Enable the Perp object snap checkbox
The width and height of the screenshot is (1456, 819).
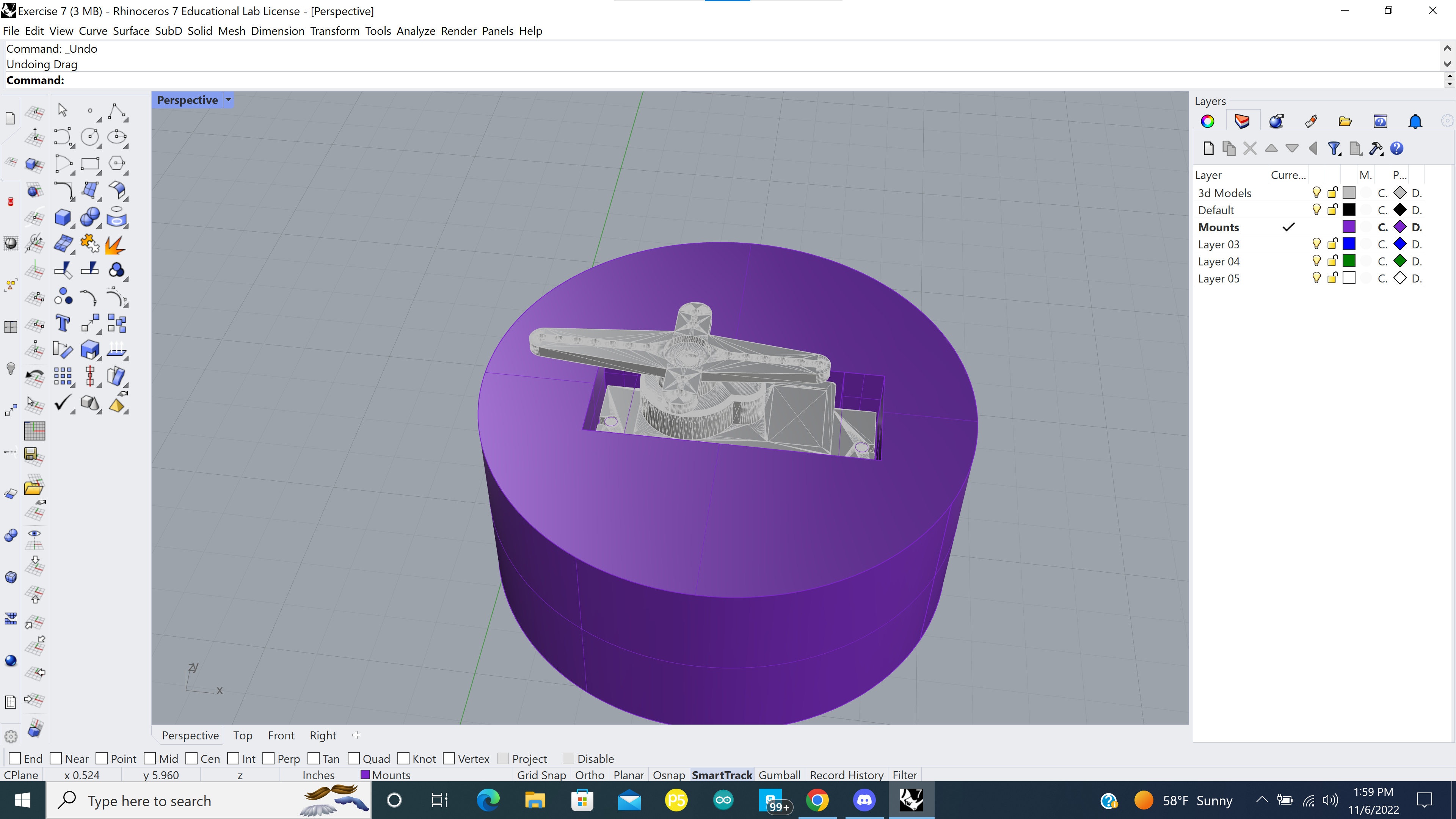[x=268, y=758]
